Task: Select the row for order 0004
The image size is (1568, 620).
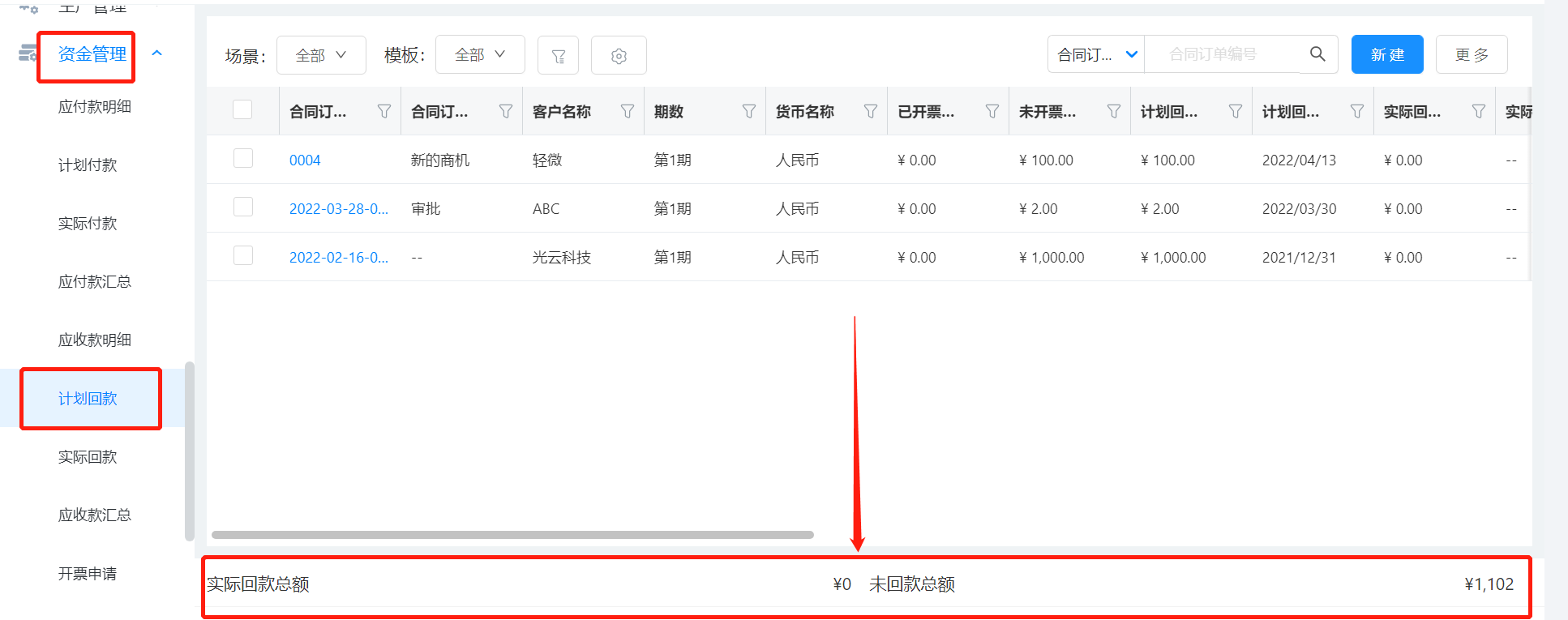Action: (243, 158)
